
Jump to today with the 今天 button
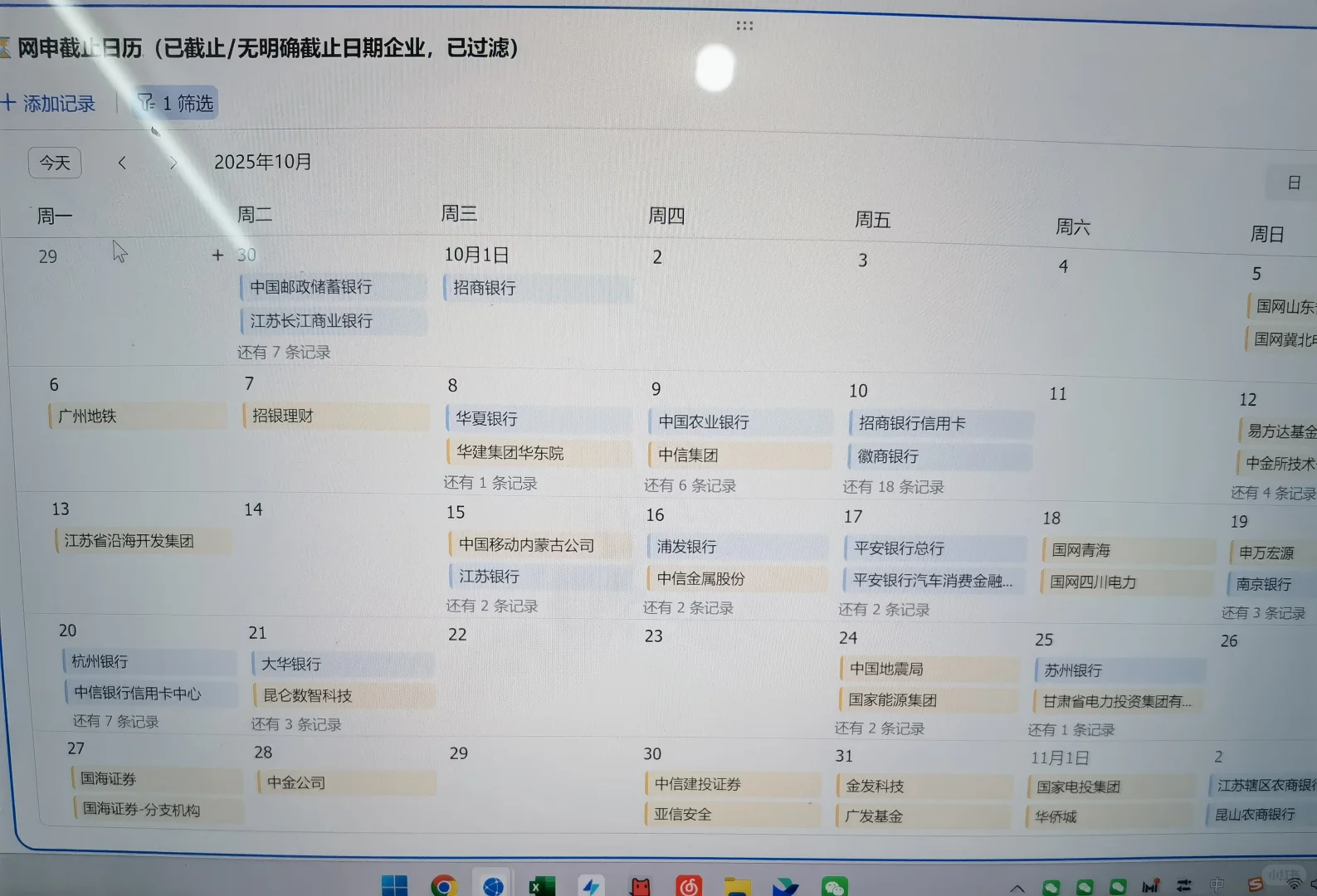[55, 163]
